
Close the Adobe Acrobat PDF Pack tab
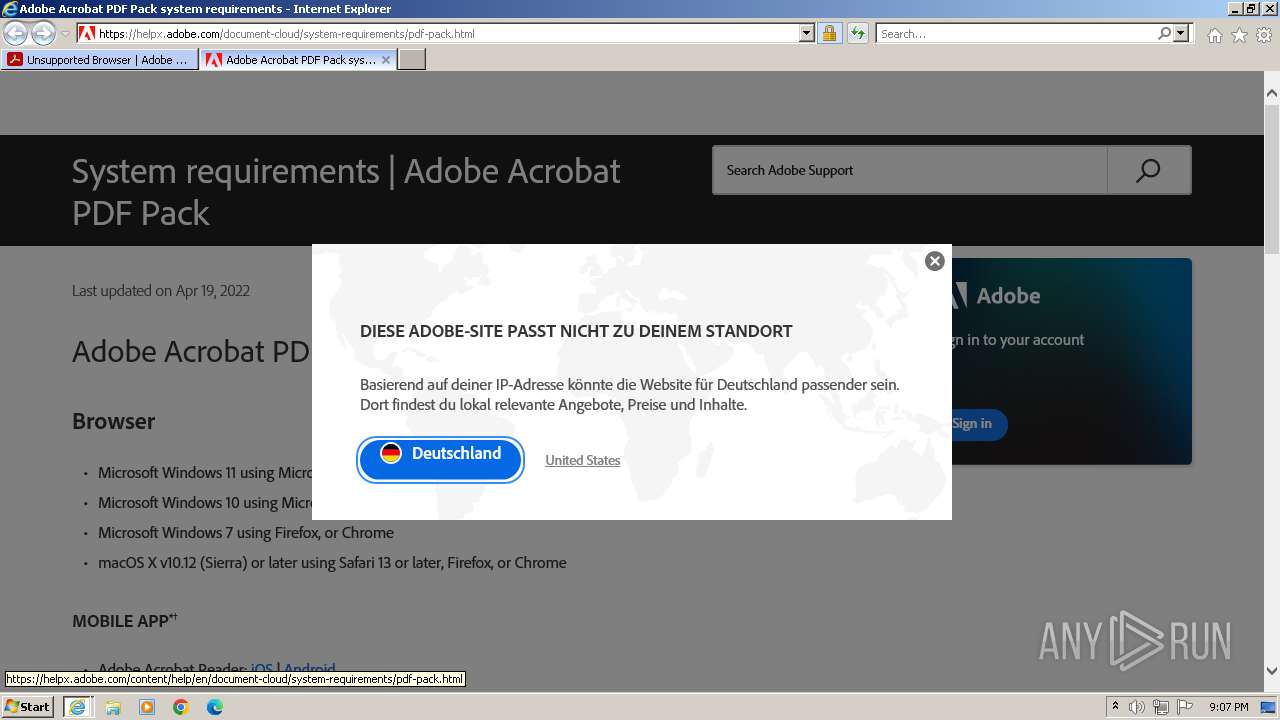click(x=386, y=60)
